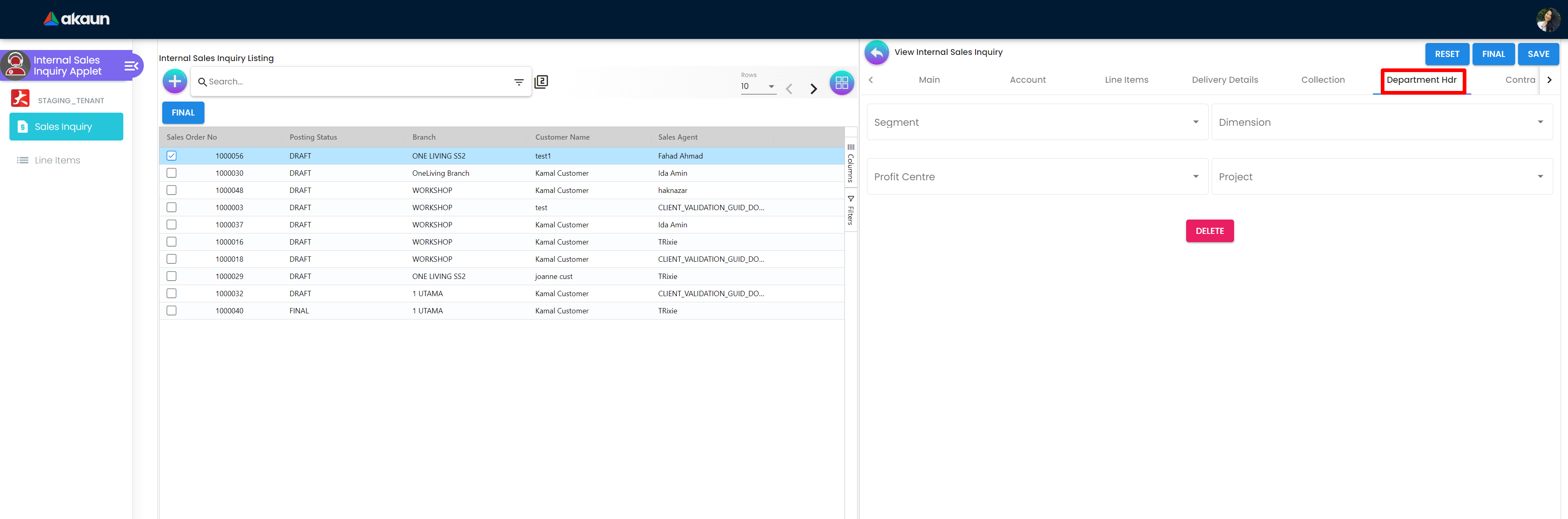This screenshot has width=1568, height=519.
Task: Click the SAVE button
Action: pos(1538,54)
